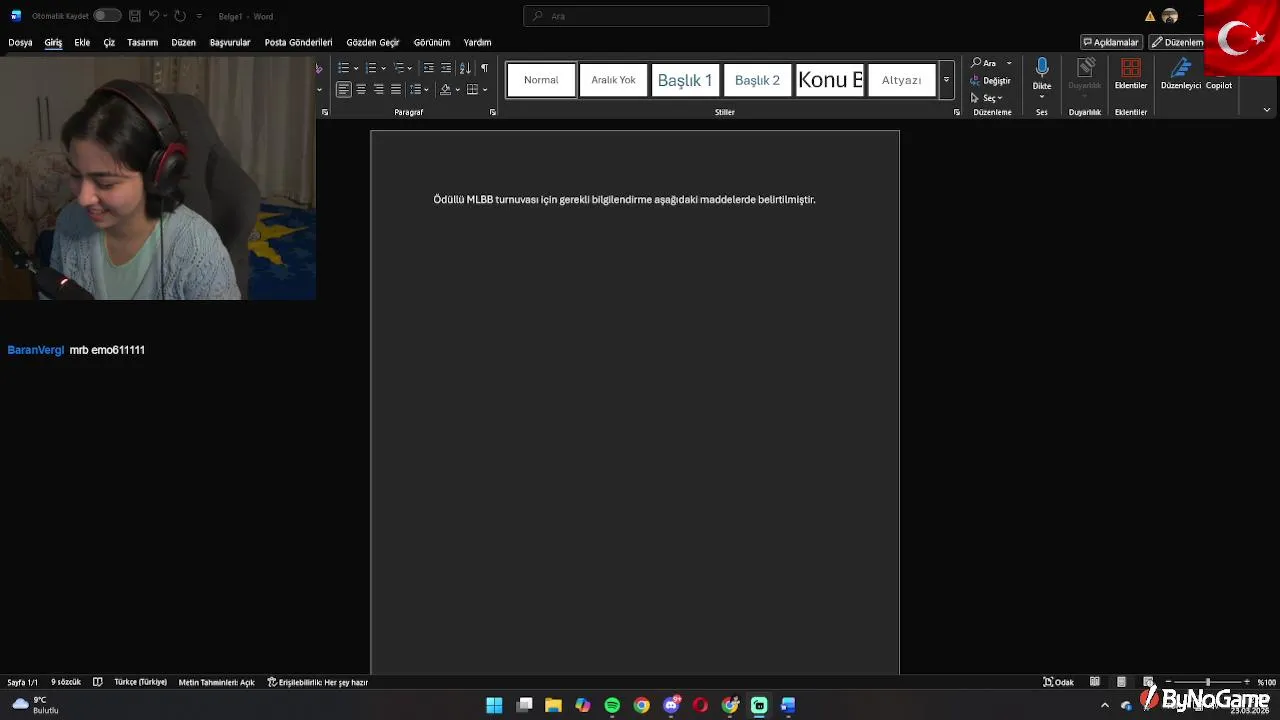This screenshot has width=1280, height=720.
Task: Justify the paragraph text
Action: point(396,89)
